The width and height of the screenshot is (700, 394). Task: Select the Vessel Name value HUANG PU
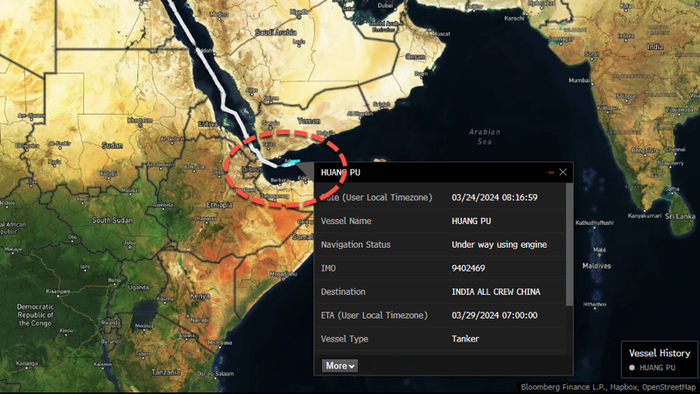[x=471, y=221]
